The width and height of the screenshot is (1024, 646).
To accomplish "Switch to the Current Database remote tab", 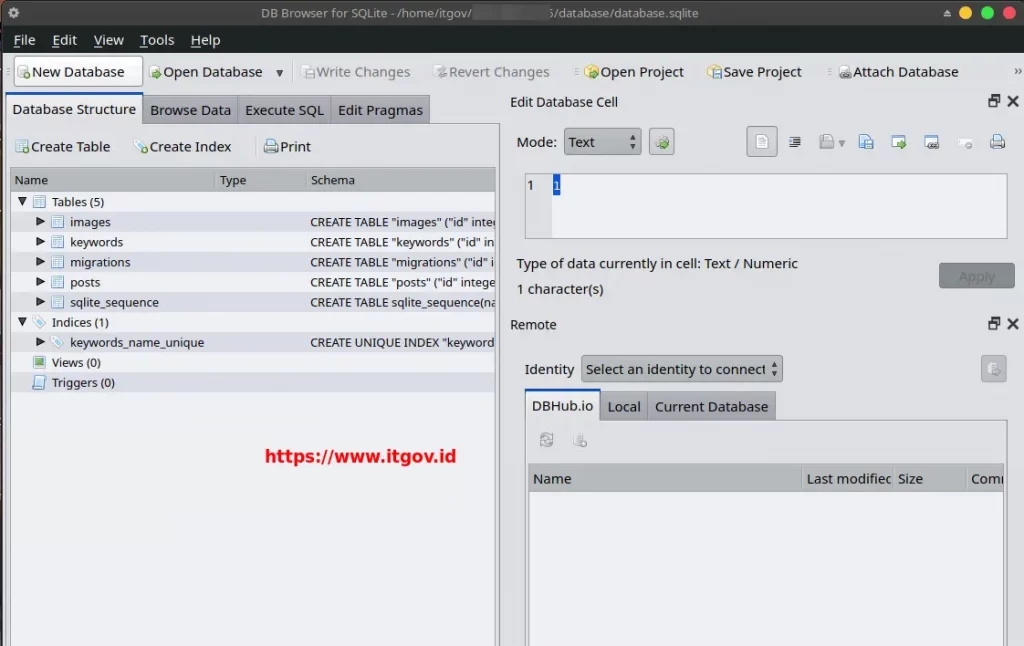I will click(x=711, y=406).
